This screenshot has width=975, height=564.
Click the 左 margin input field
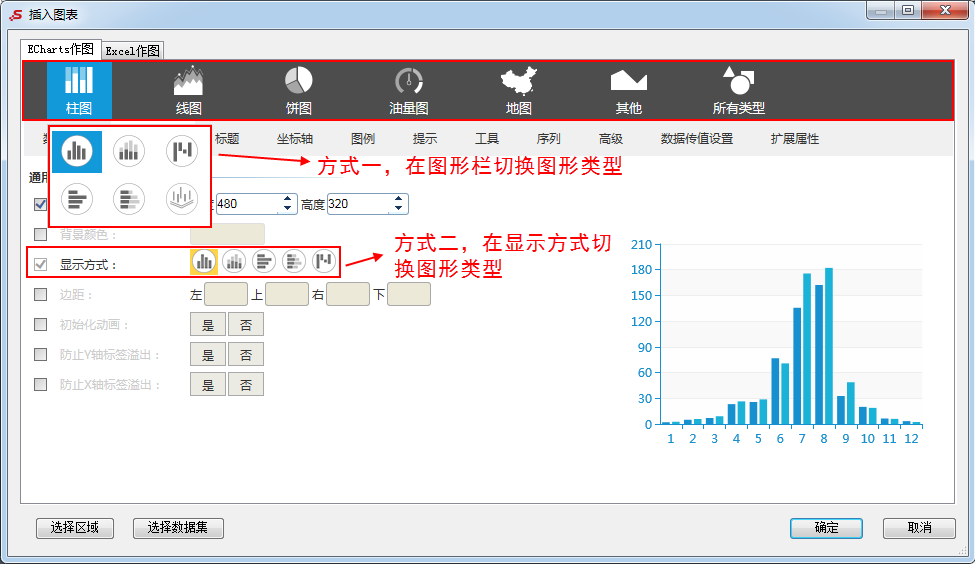226,294
